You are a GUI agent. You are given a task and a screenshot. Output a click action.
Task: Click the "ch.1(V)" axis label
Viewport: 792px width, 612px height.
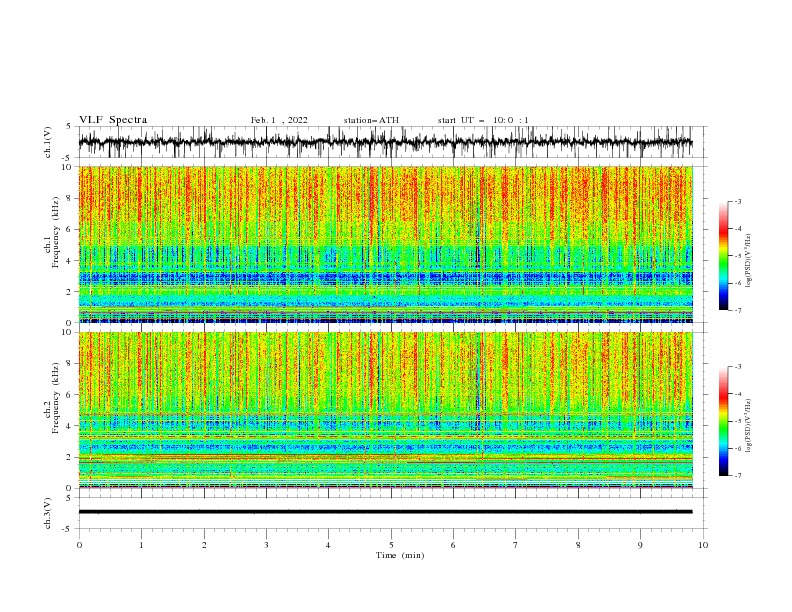(48, 142)
